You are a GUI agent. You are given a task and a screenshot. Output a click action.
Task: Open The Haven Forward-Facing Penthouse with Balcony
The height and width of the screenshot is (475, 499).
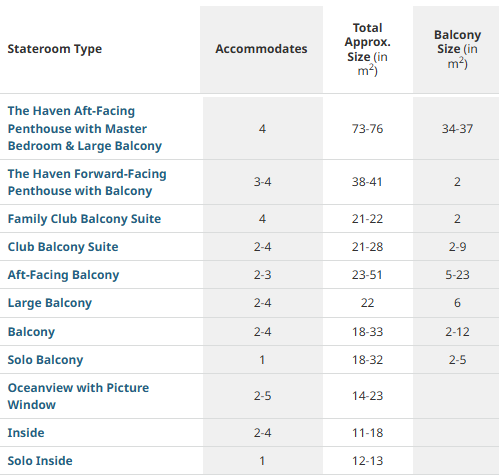tap(87, 182)
